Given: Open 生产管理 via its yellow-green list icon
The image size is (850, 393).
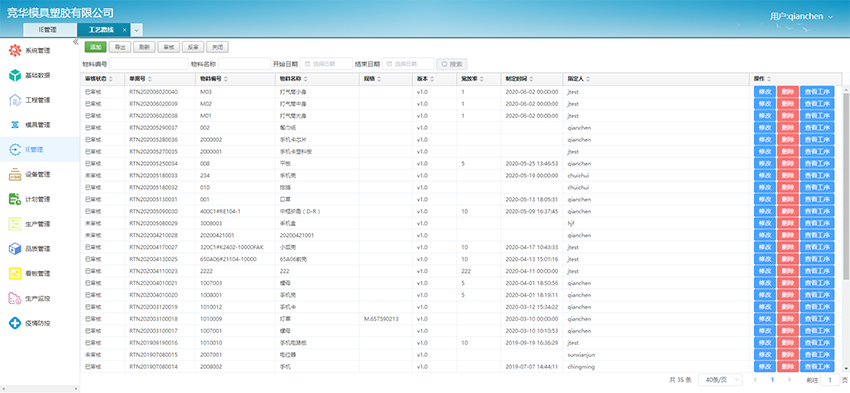Looking at the screenshot, I should pos(15,224).
